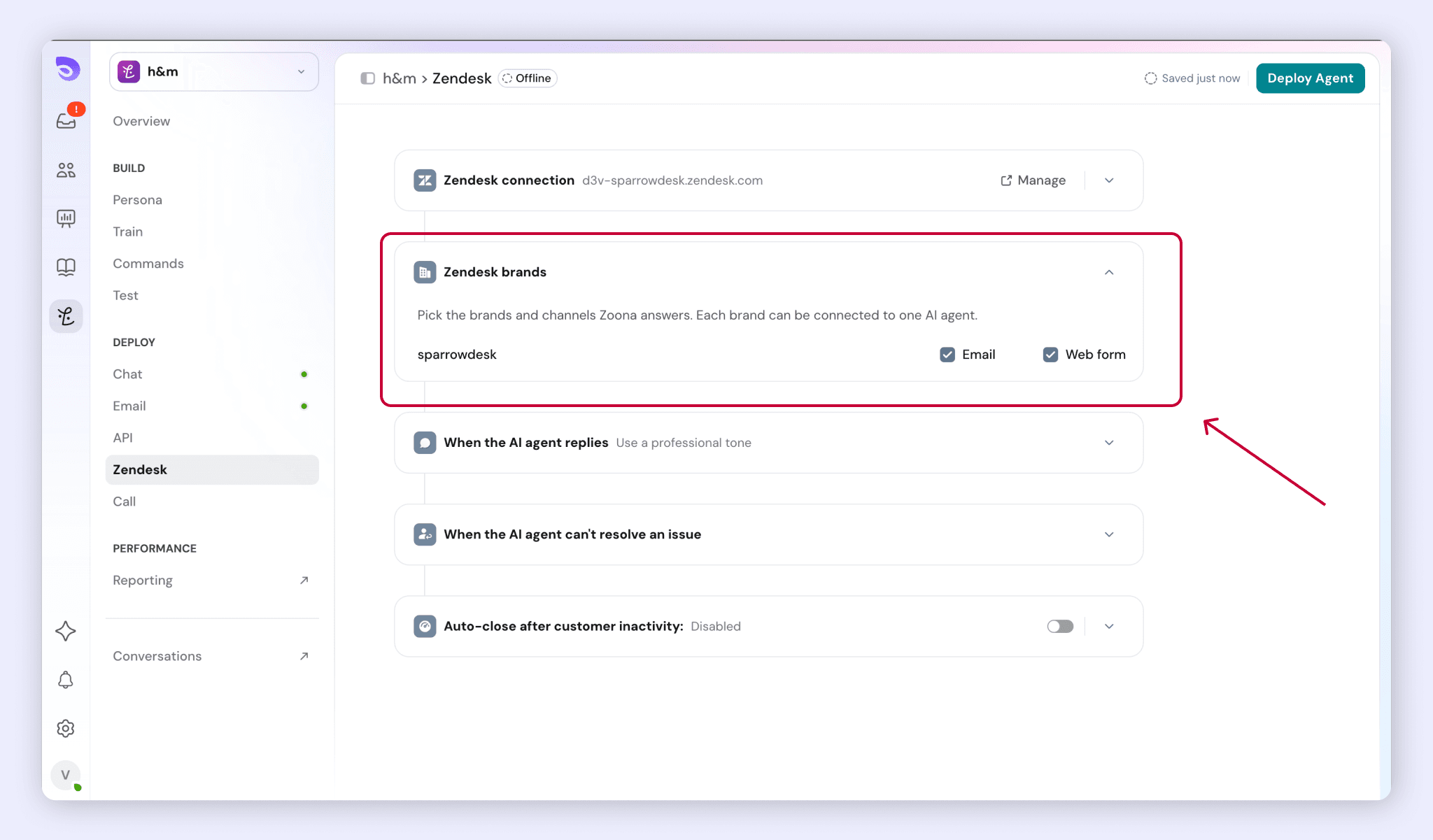Click the Zendesk connection logo icon
This screenshot has height=840, width=1433.
[425, 180]
